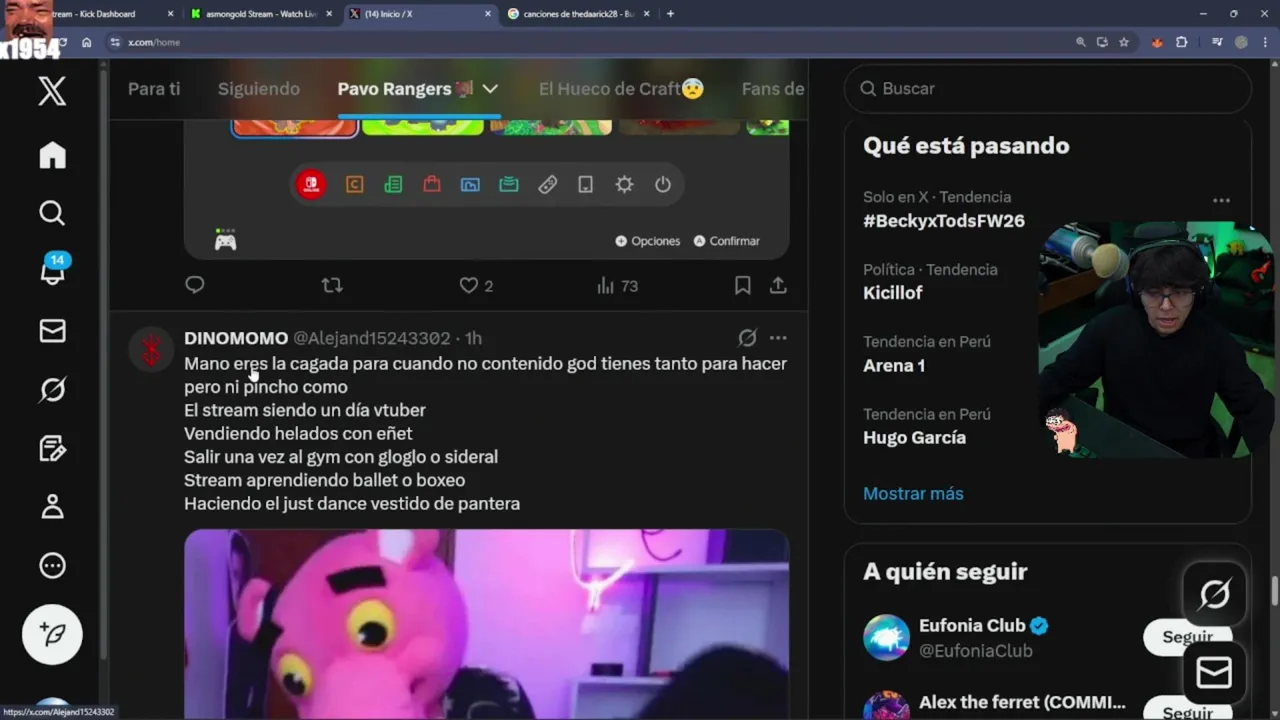The height and width of the screenshot is (720, 1280).
Task: Click the Buscar search field
Action: point(1048,89)
